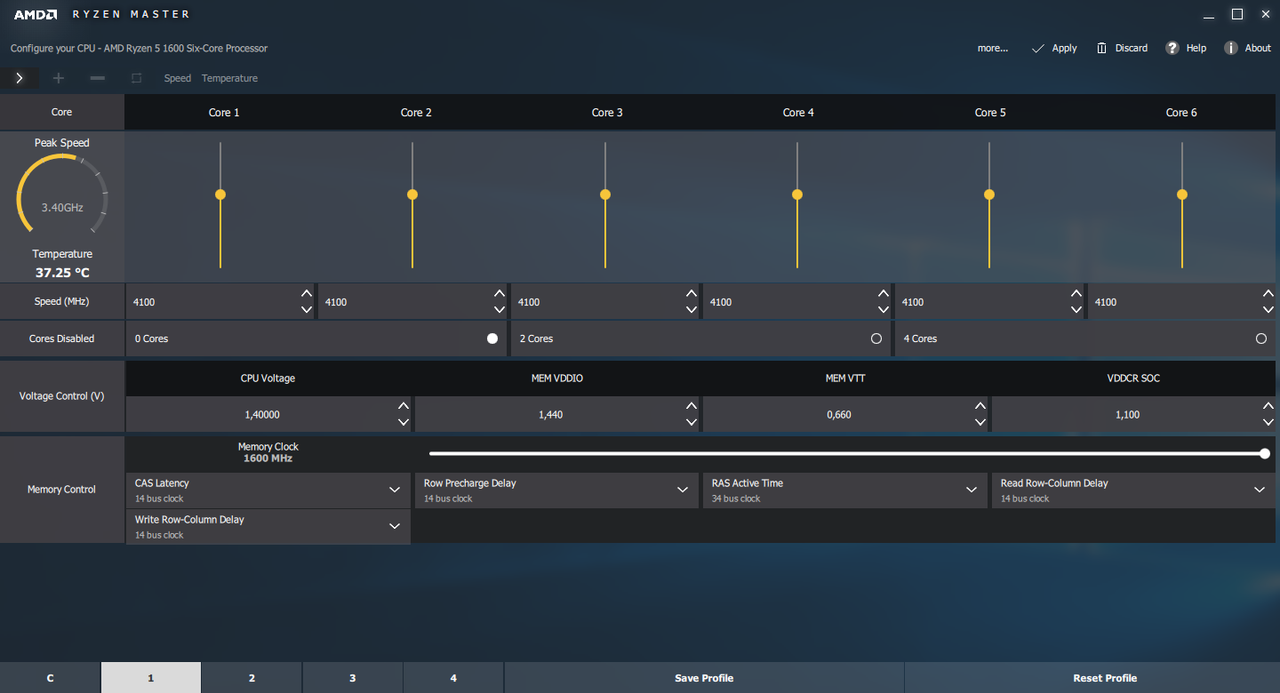Click the Core 6 speed slider handle
1280x693 pixels.
(1182, 194)
